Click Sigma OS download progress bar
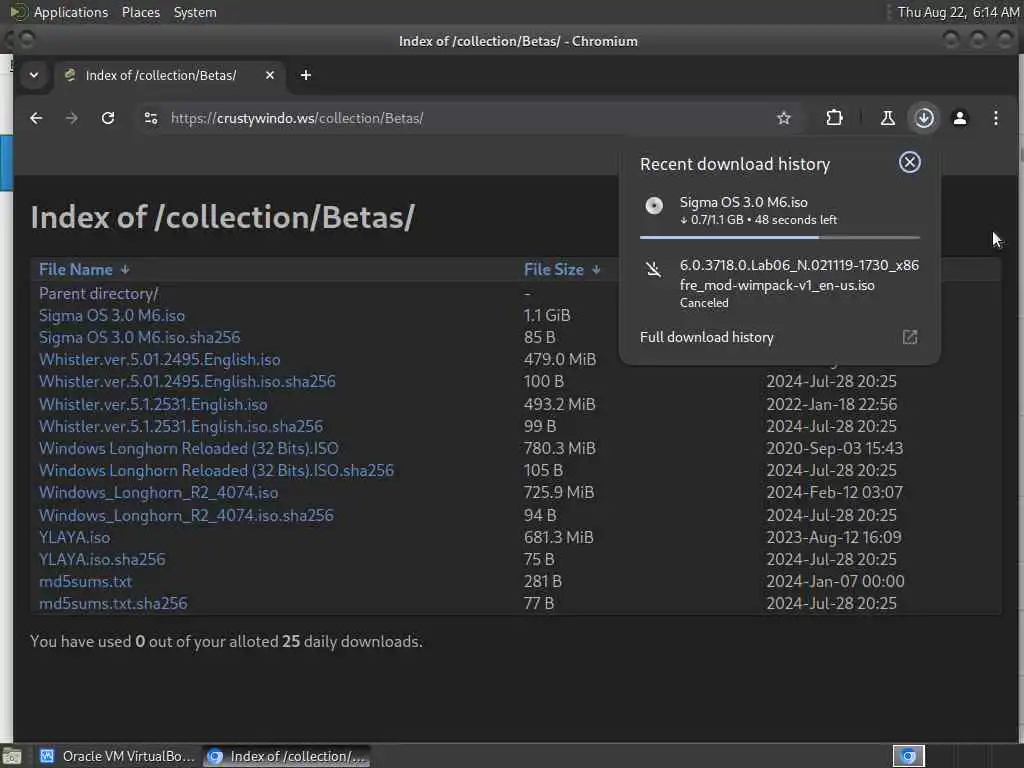 click(780, 237)
